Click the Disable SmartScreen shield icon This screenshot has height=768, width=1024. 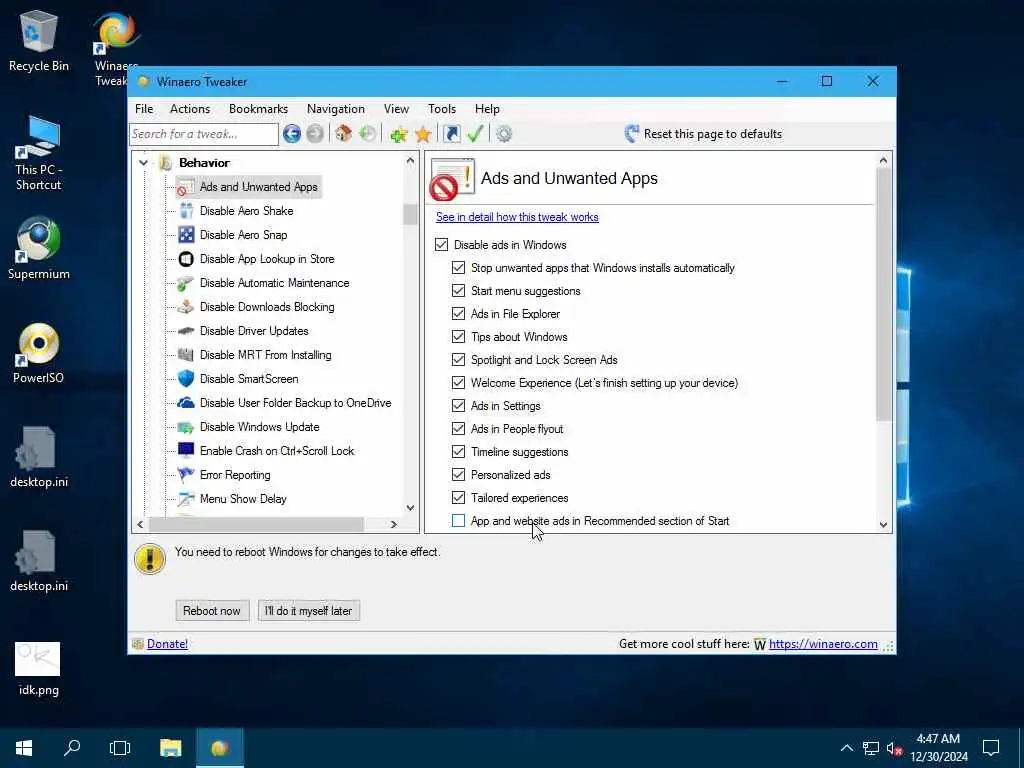[186, 379]
